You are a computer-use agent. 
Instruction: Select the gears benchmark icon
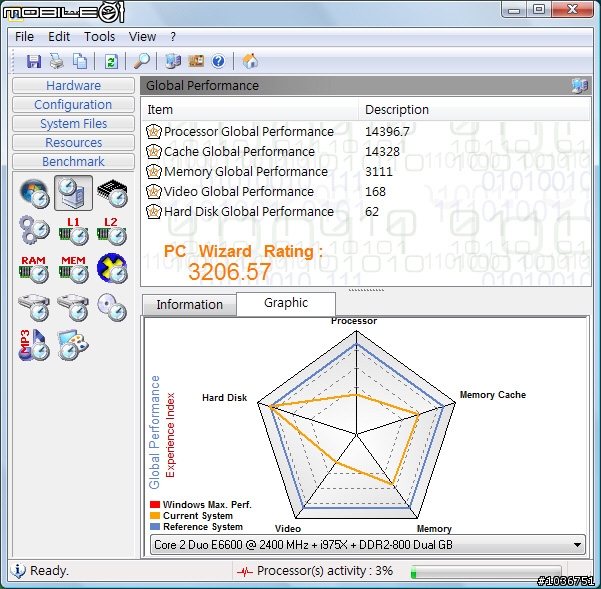click(34, 231)
